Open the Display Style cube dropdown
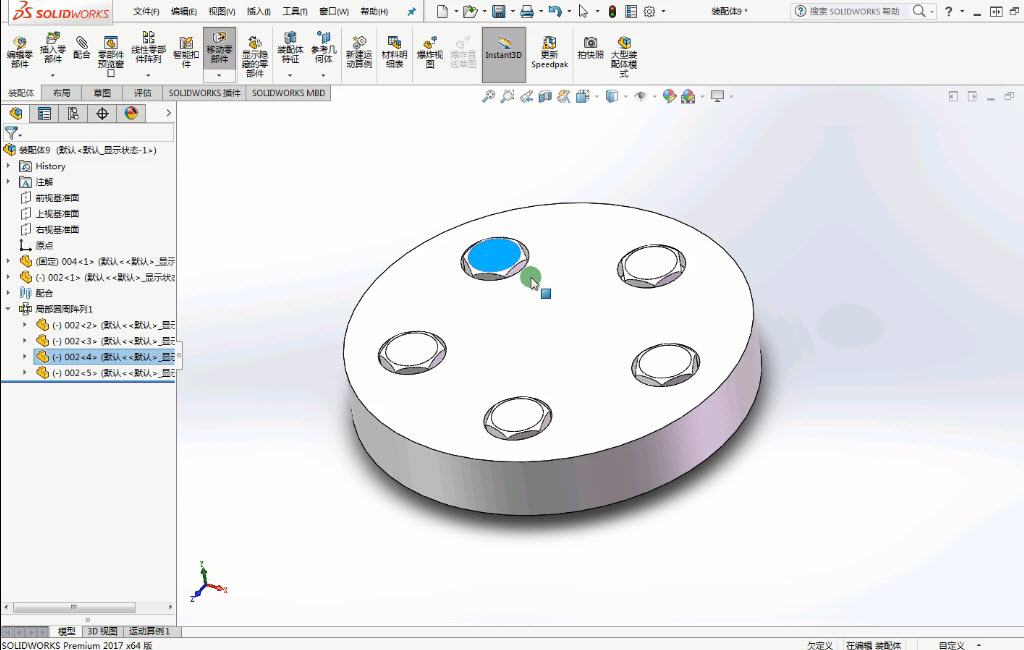Image resolution: width=1024 pixels, height=650 pixels. pos(611,97)
